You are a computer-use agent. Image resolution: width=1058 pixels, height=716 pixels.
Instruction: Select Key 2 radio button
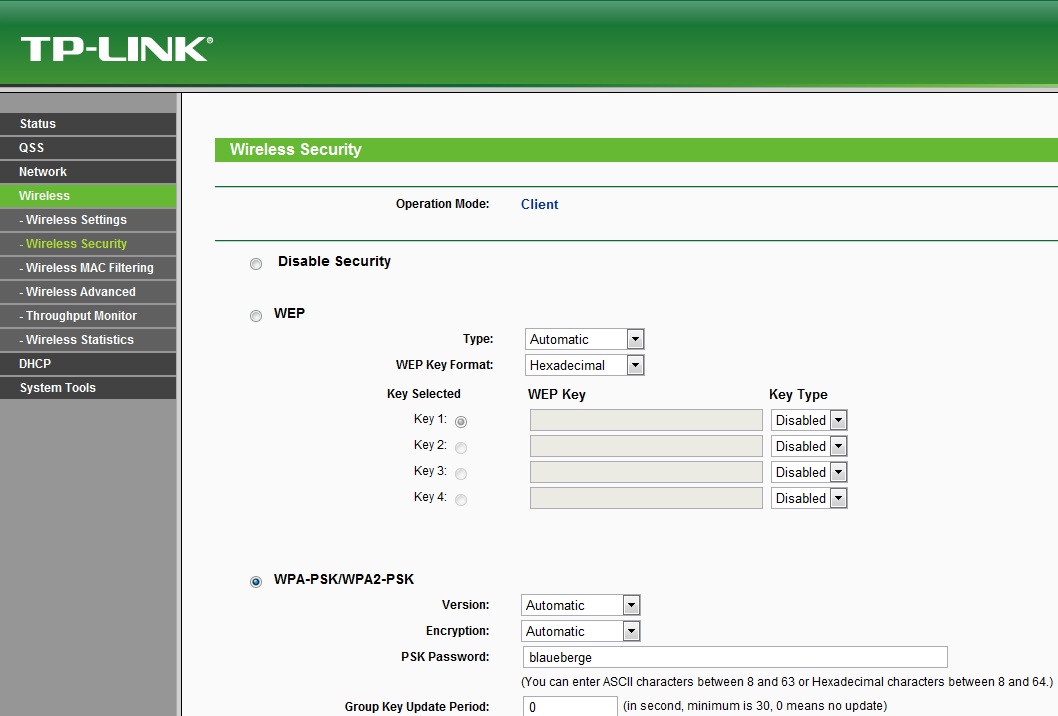(461, 447)
